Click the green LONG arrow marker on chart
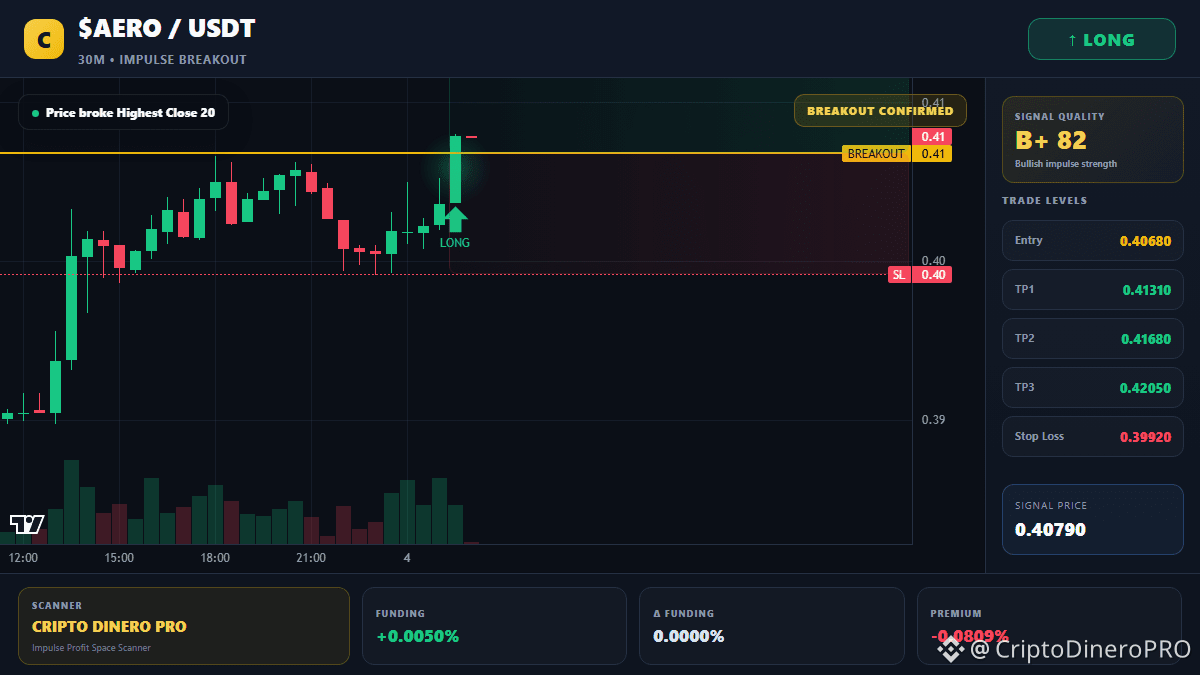Image resolution: width=1200 pixels, height=675 pixels. [x=455, y=219]
